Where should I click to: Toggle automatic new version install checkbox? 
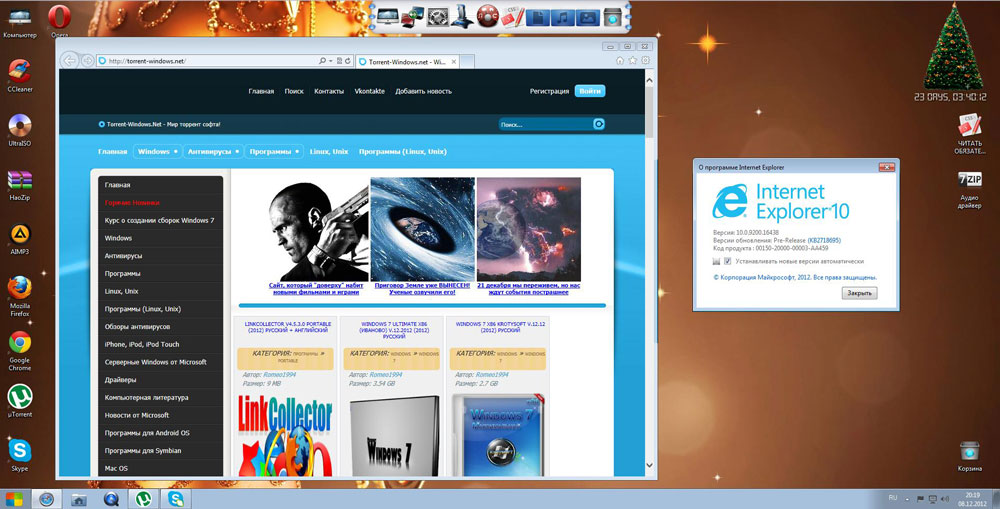point(728,261)
